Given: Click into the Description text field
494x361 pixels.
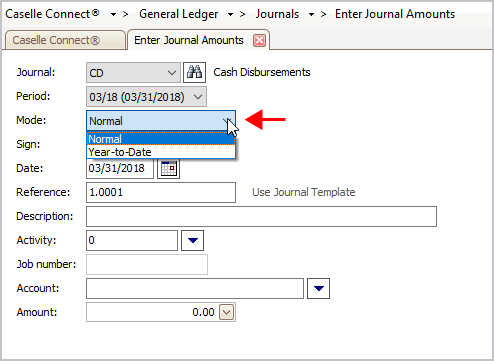Looking at the screenshot, I should pyautogui.click(x=261, y=216).
